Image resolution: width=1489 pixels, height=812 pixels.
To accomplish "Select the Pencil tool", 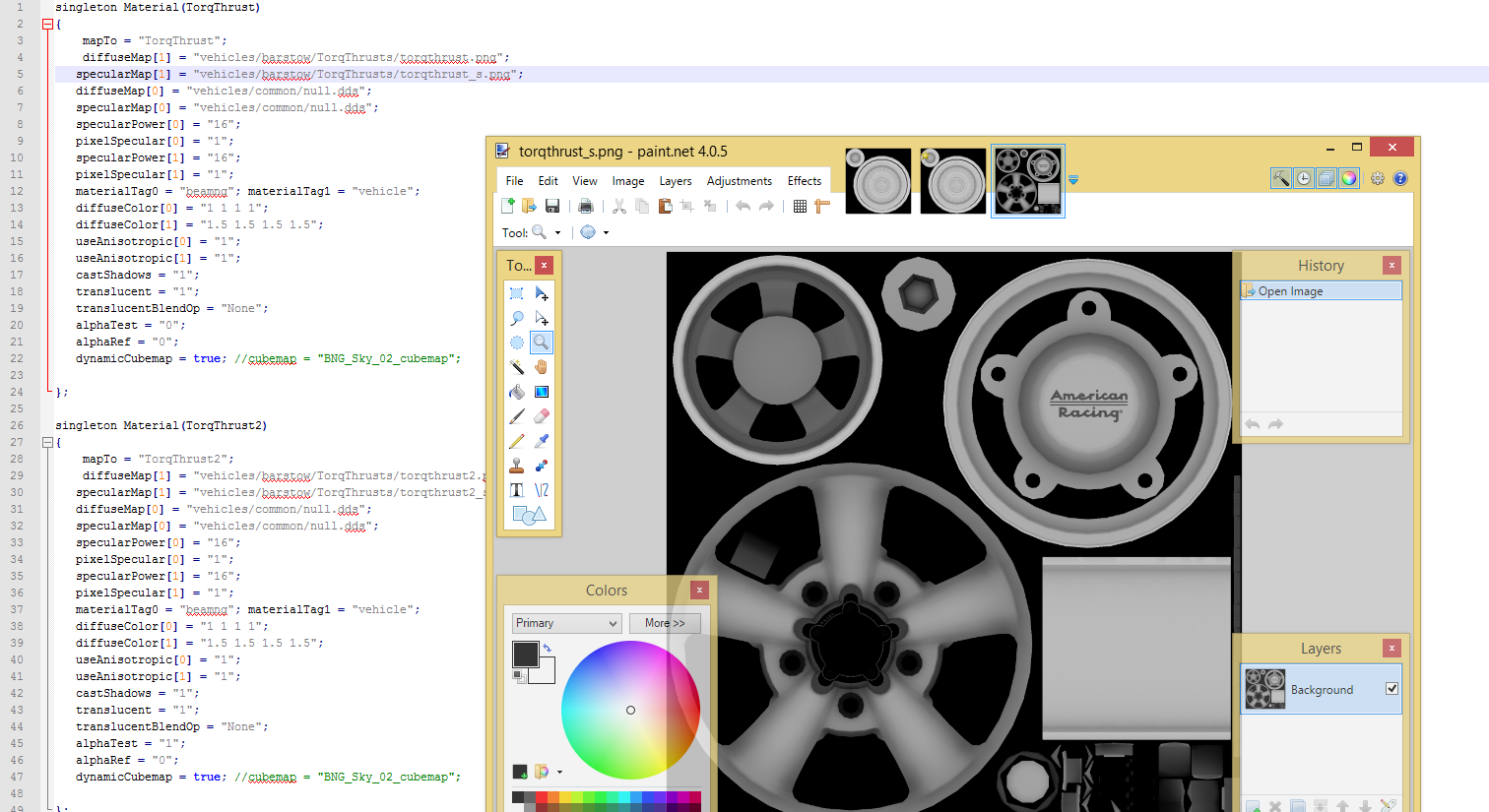I will click(516, 441).
